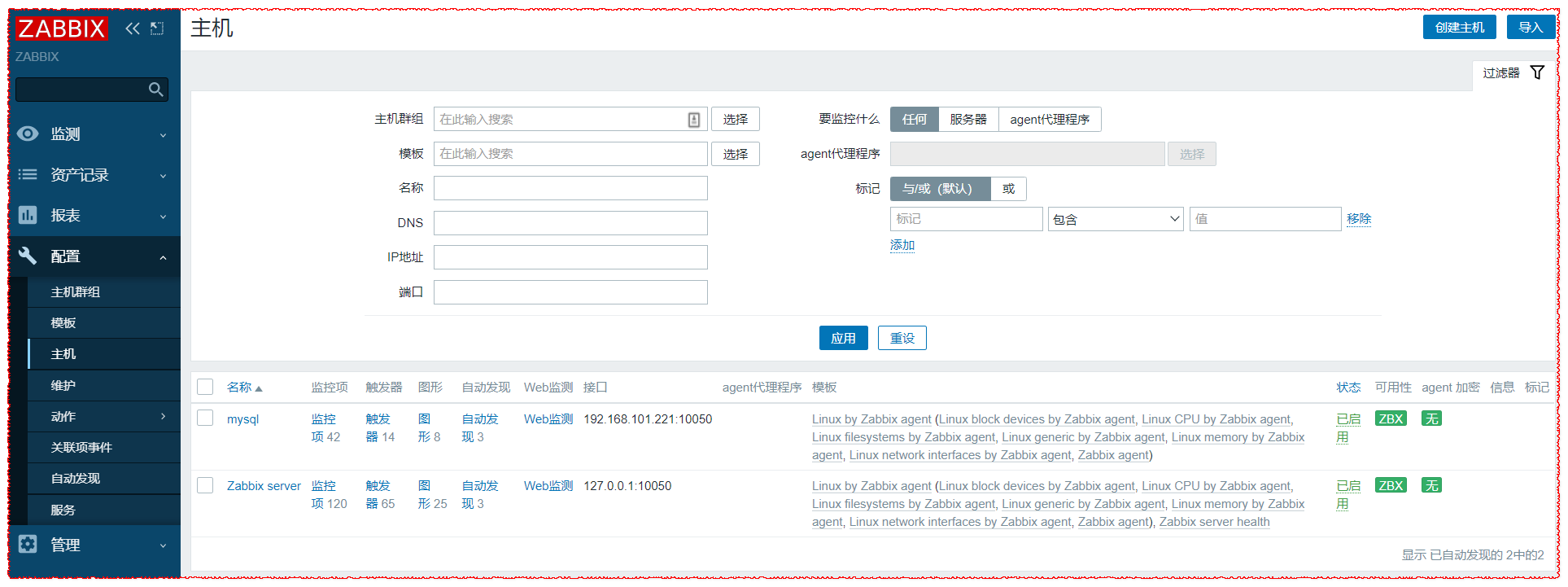Screen dimensions: 1568x587
Task: Focus the 标记 tag name input
Action: [967, 219]
